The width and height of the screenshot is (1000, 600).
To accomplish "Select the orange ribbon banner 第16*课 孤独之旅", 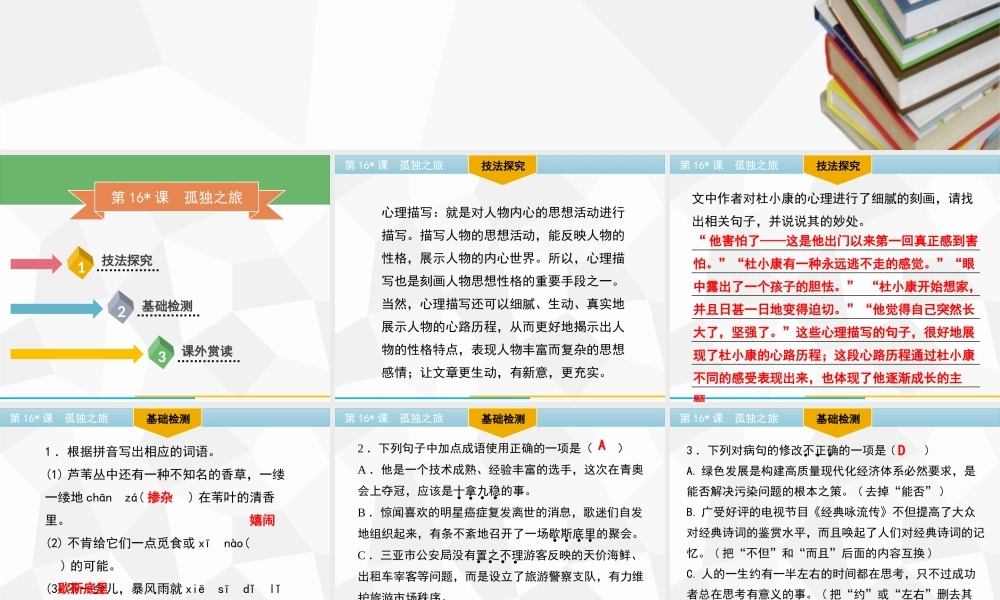I will 177,199.
